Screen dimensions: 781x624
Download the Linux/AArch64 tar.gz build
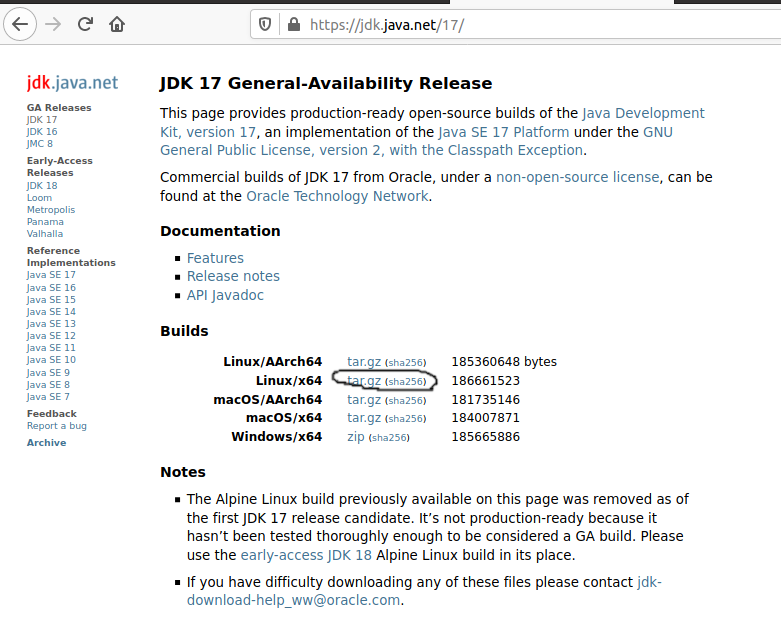click(x=364, y=362)
